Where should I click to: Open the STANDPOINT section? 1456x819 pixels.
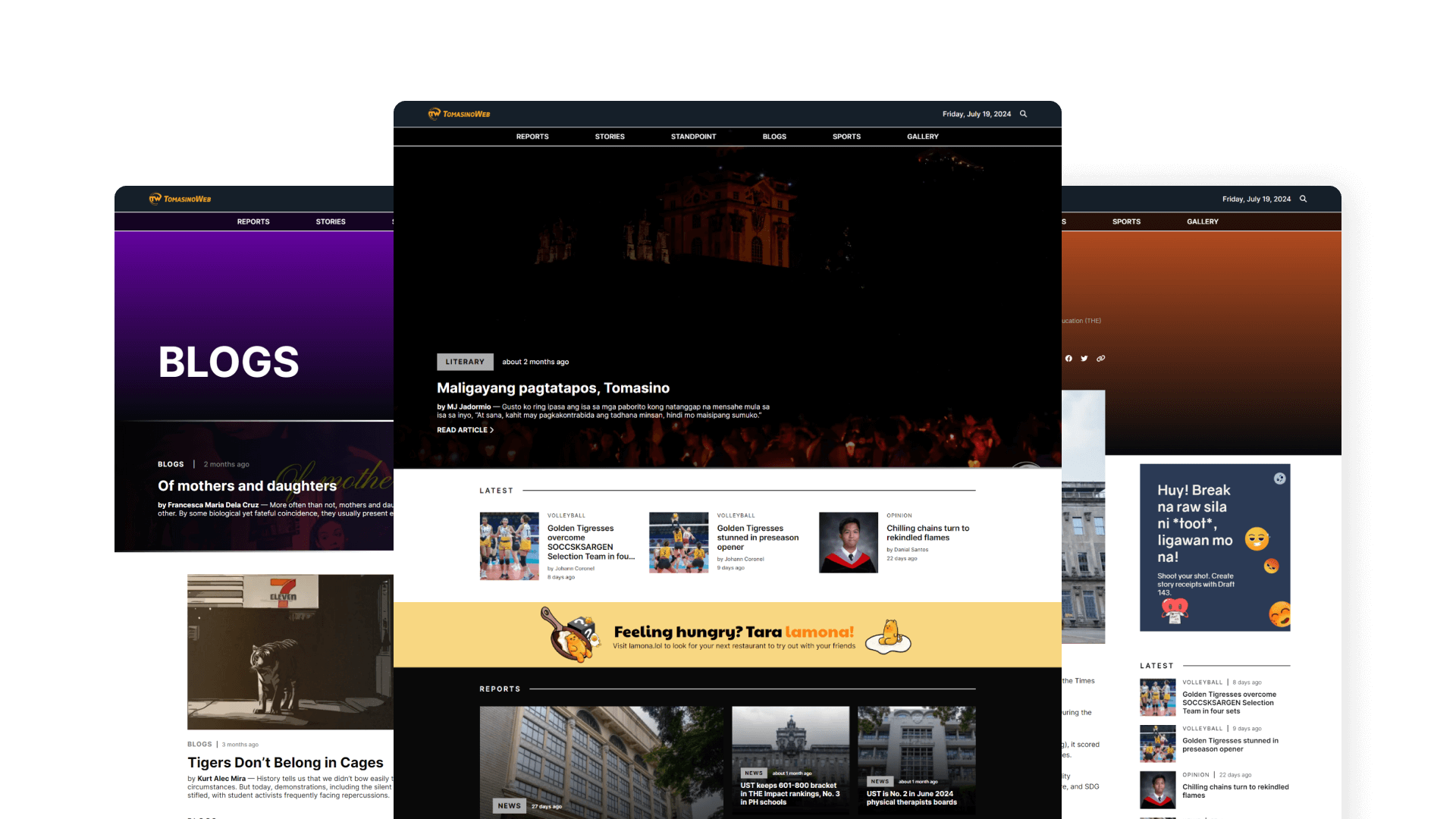tap(693, 136)
